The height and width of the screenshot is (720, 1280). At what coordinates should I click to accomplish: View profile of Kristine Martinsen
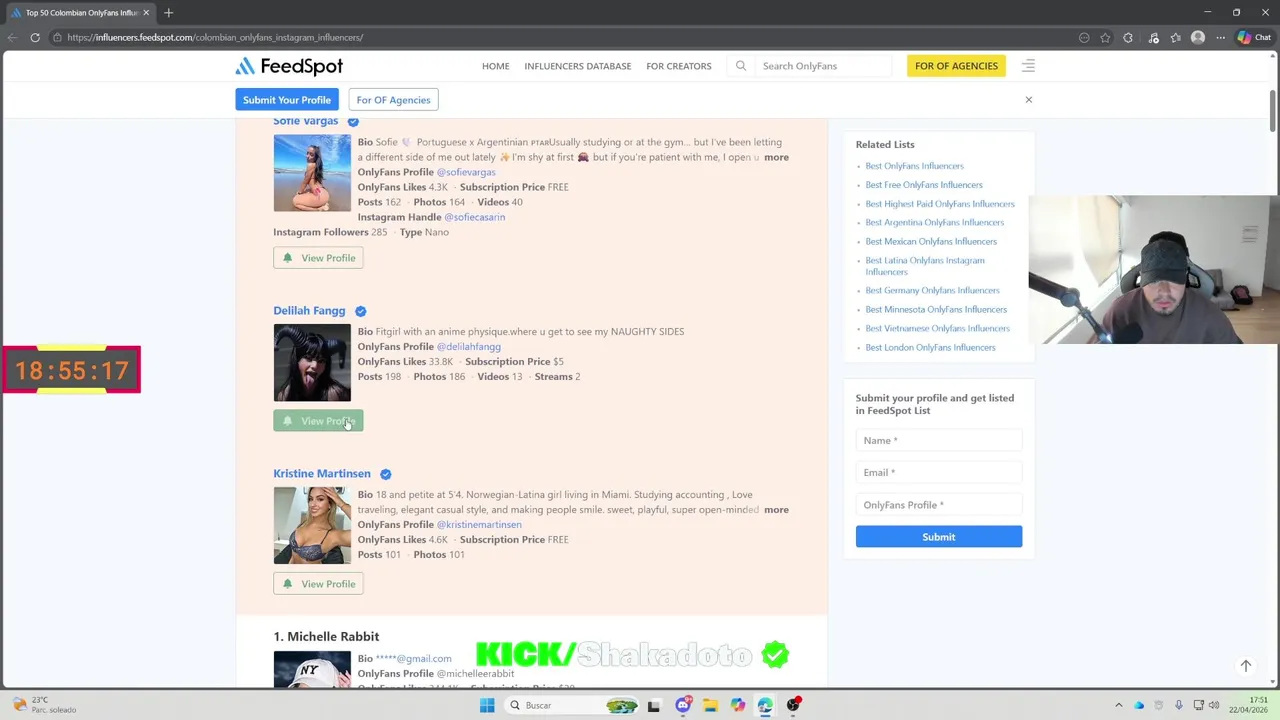[x=318, y=584]
